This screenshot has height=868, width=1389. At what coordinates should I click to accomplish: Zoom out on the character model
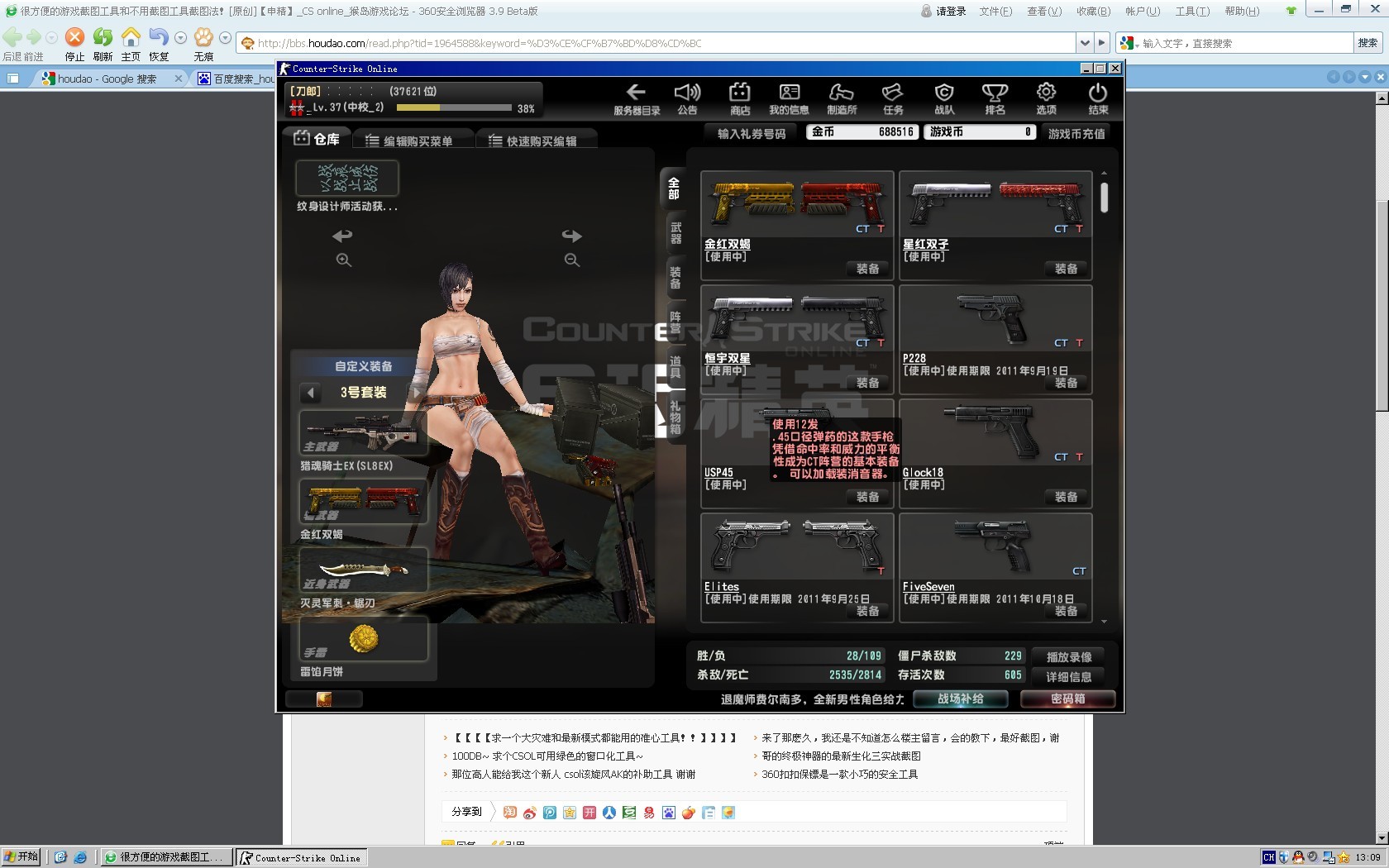(x=572, y=260)
